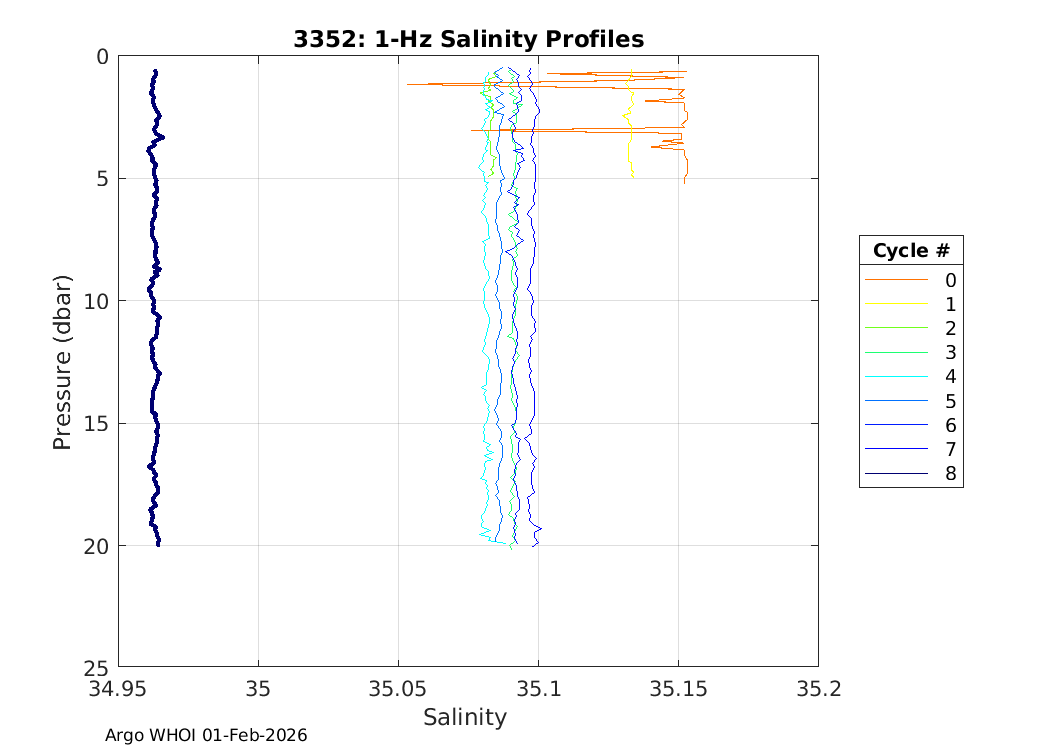Select legend entry number 8
The image size is (1050, 750).
click(x=950, y=474)
